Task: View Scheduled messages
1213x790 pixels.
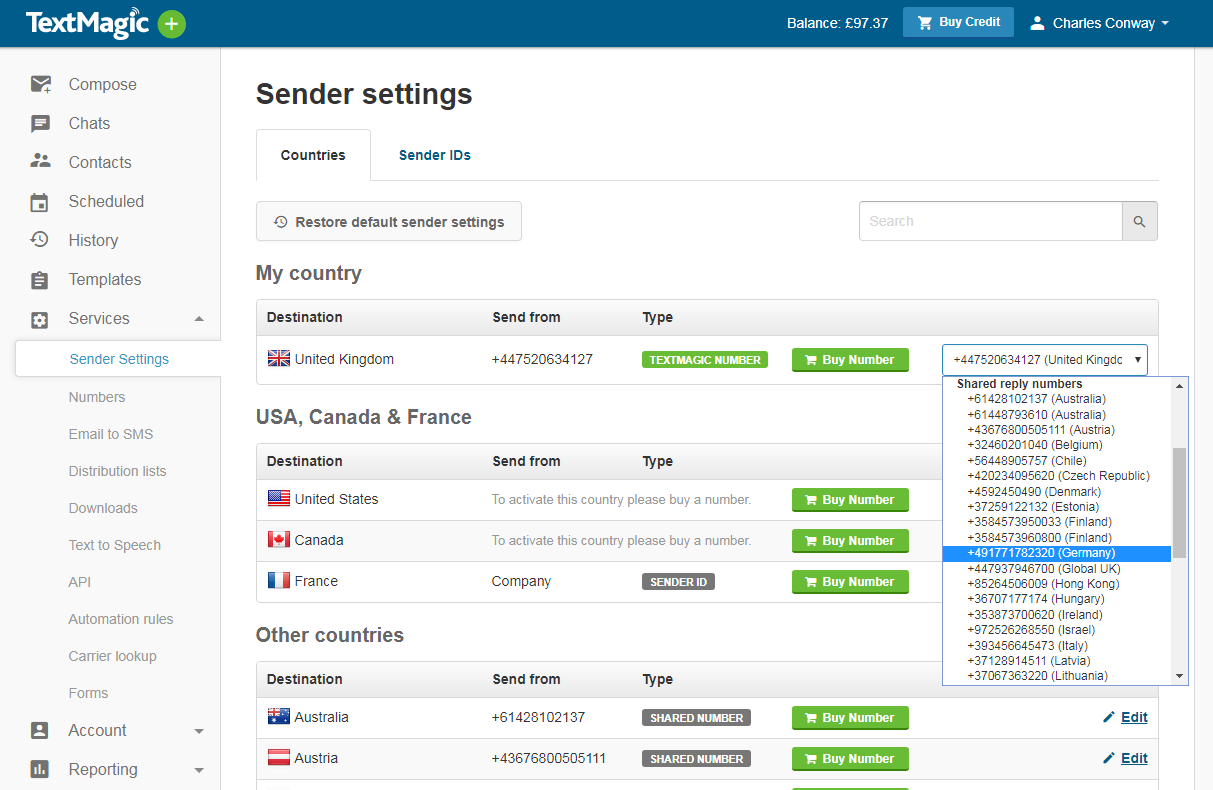Action: click(106, 201)
